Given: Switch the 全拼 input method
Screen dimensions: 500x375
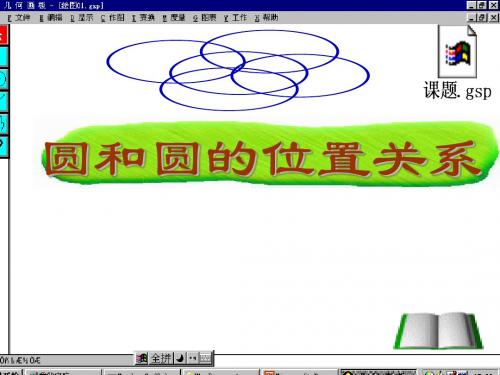Looking at the screenshot, I should coord(161,359).
